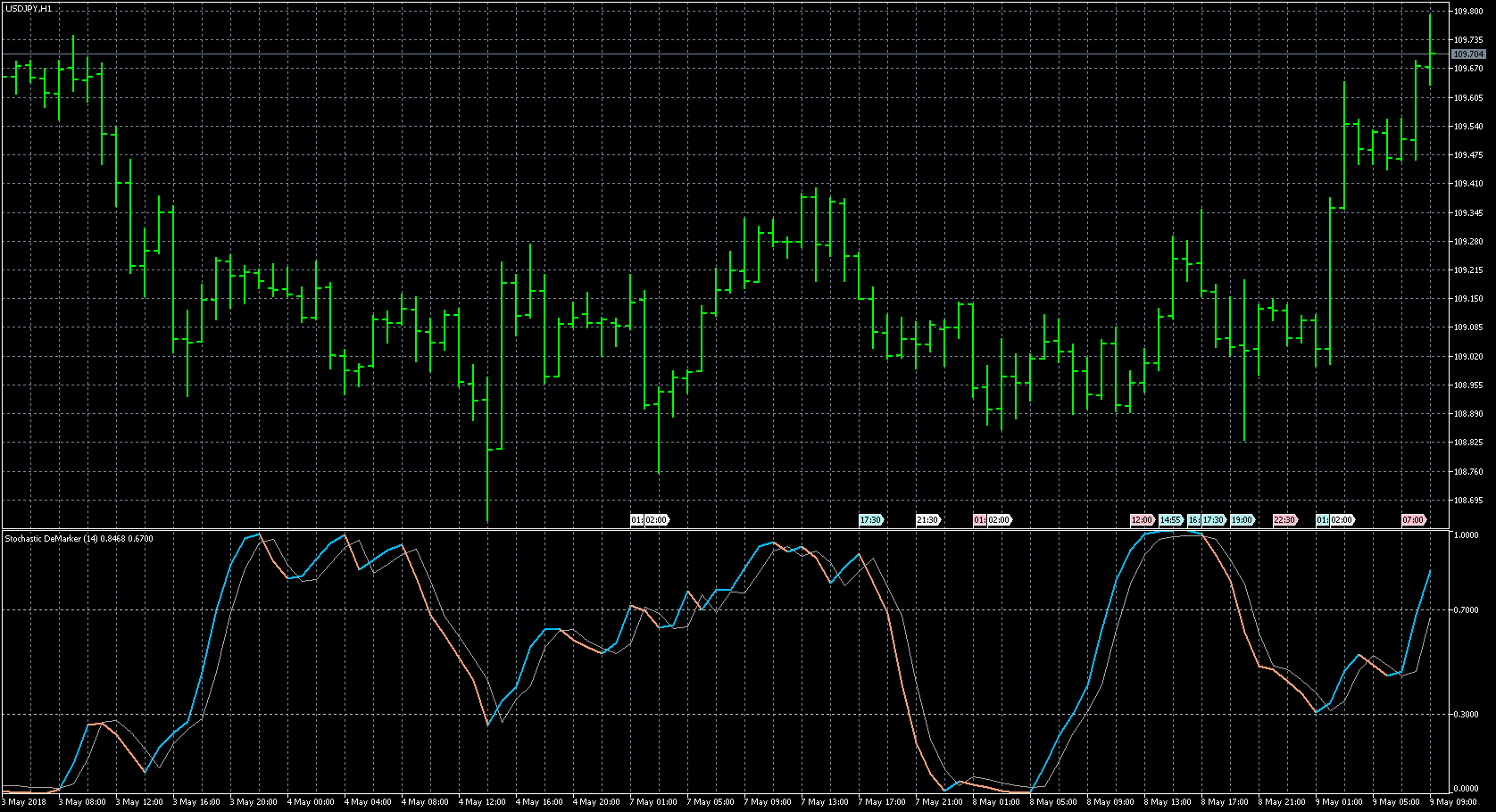Click the 3 May 2018 date label
Screen dimensions: 1496x812
pos(25,802)
